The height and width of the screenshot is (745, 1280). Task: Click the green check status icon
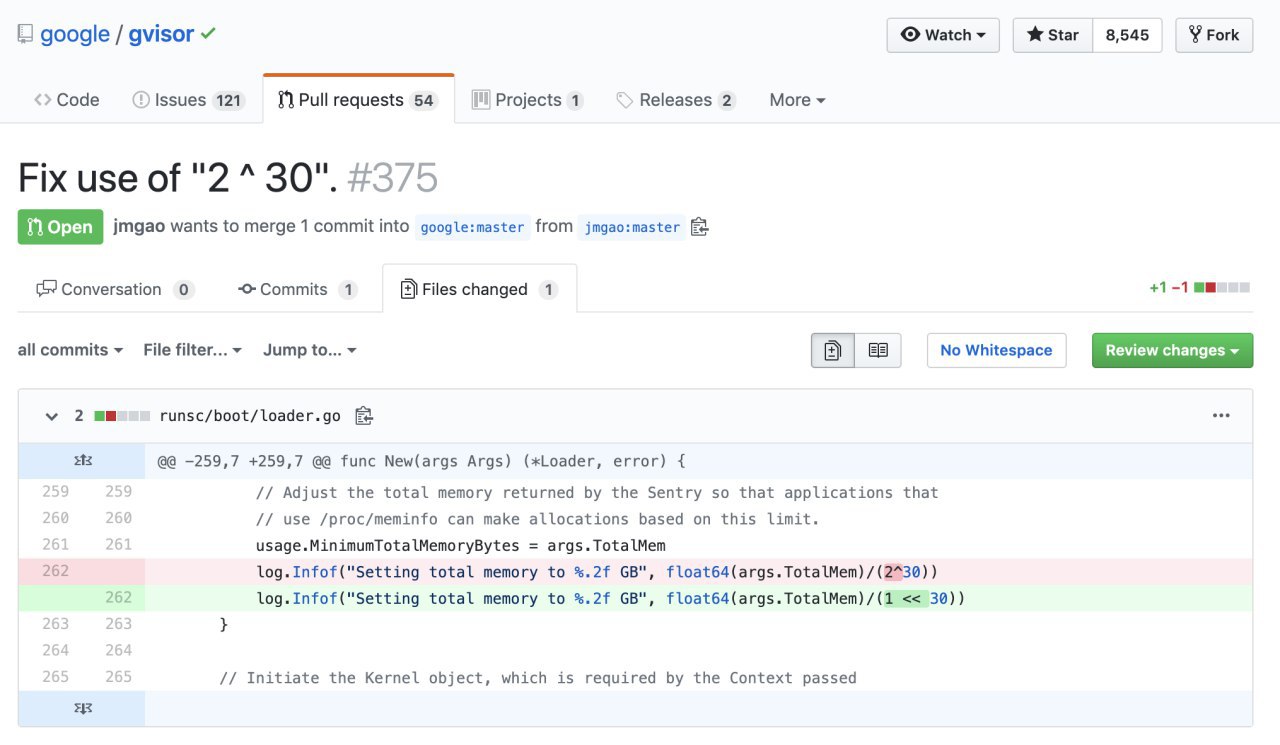208,33
